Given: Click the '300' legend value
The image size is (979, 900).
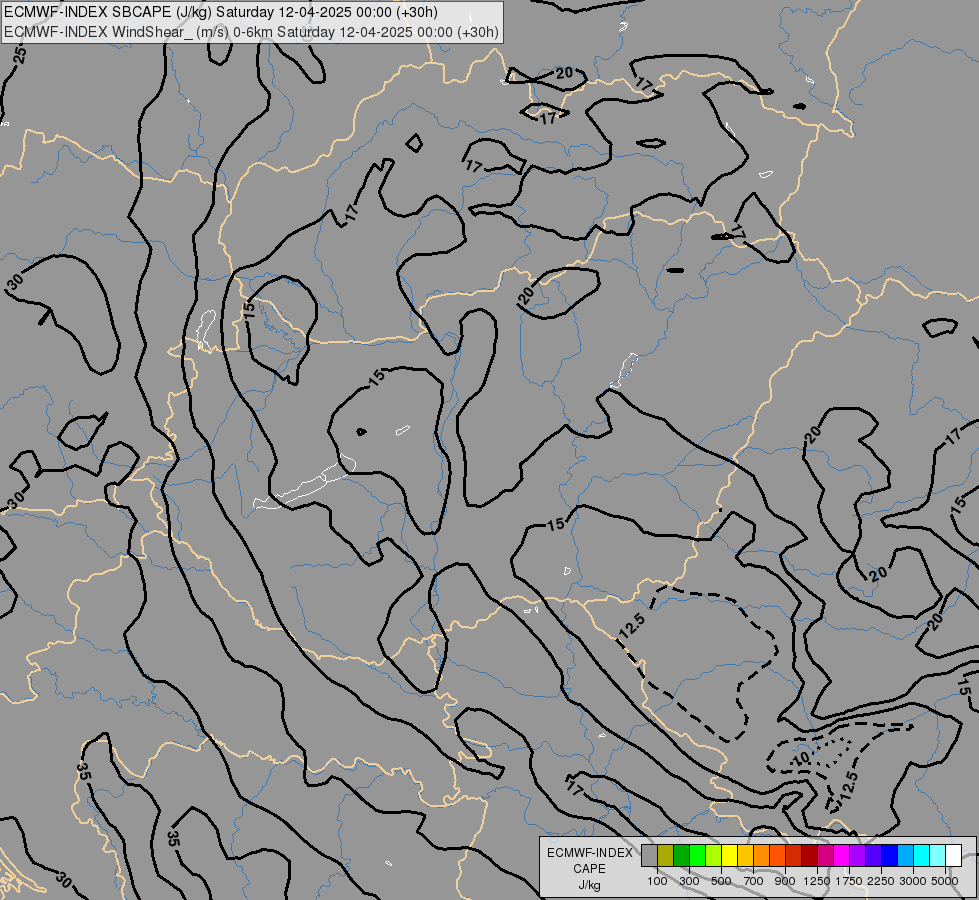Looking at the screenshot, I should tap(689, 881).
